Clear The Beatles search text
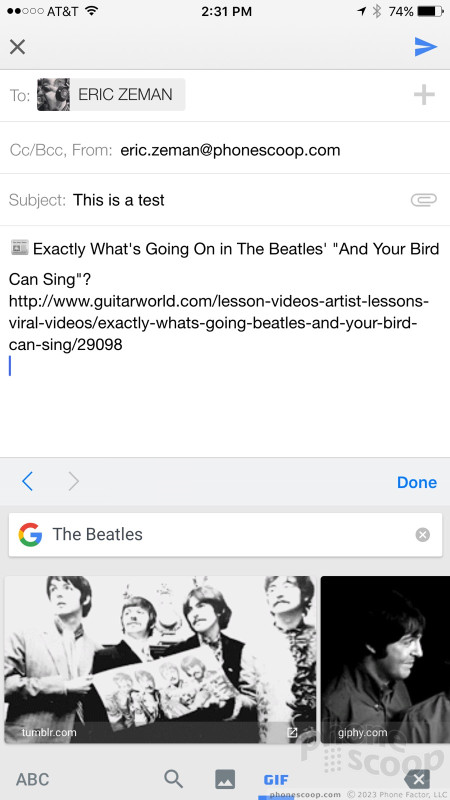The height and width of the screenshot is (800, 450). pos(422,535)
